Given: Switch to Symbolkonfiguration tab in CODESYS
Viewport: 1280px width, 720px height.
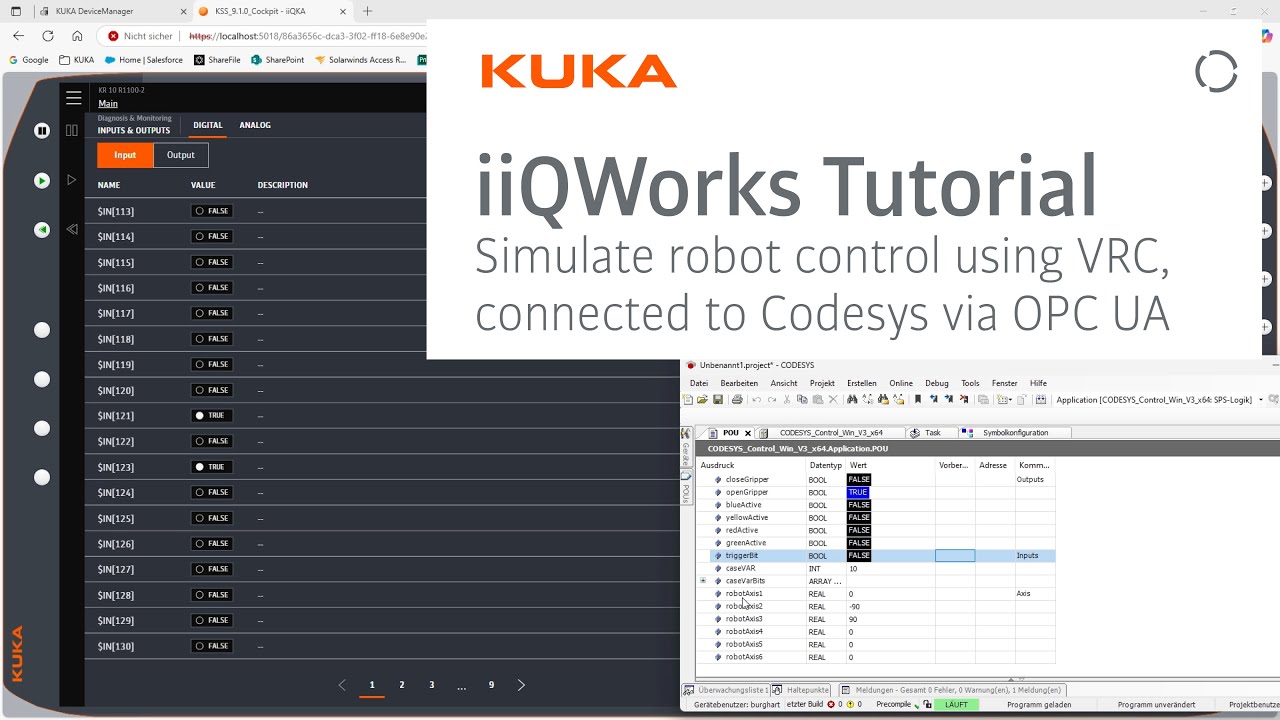Looking at the screenshot, I should click(x=1015, y=433).
